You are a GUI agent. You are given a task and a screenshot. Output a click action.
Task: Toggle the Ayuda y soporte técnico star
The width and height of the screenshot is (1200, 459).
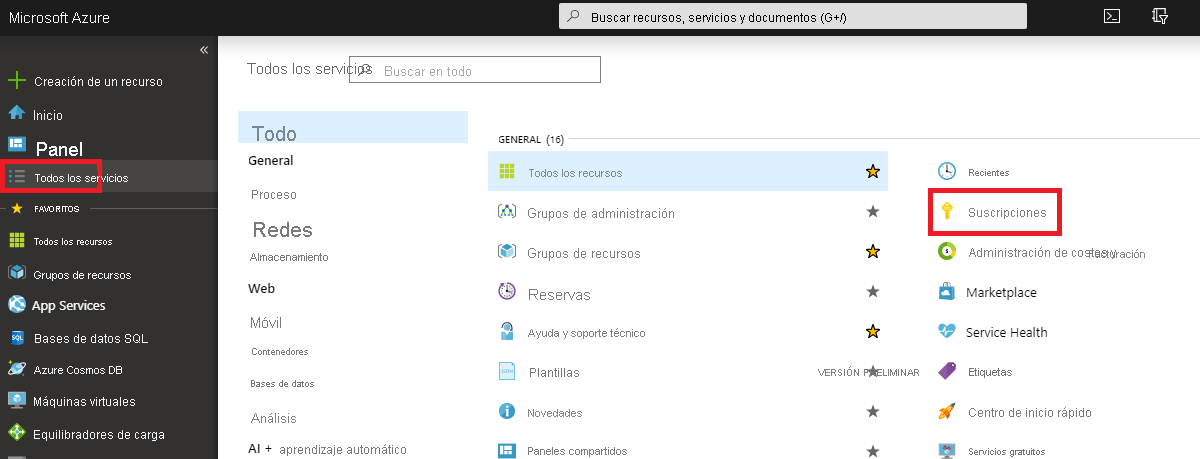(873, 332)
